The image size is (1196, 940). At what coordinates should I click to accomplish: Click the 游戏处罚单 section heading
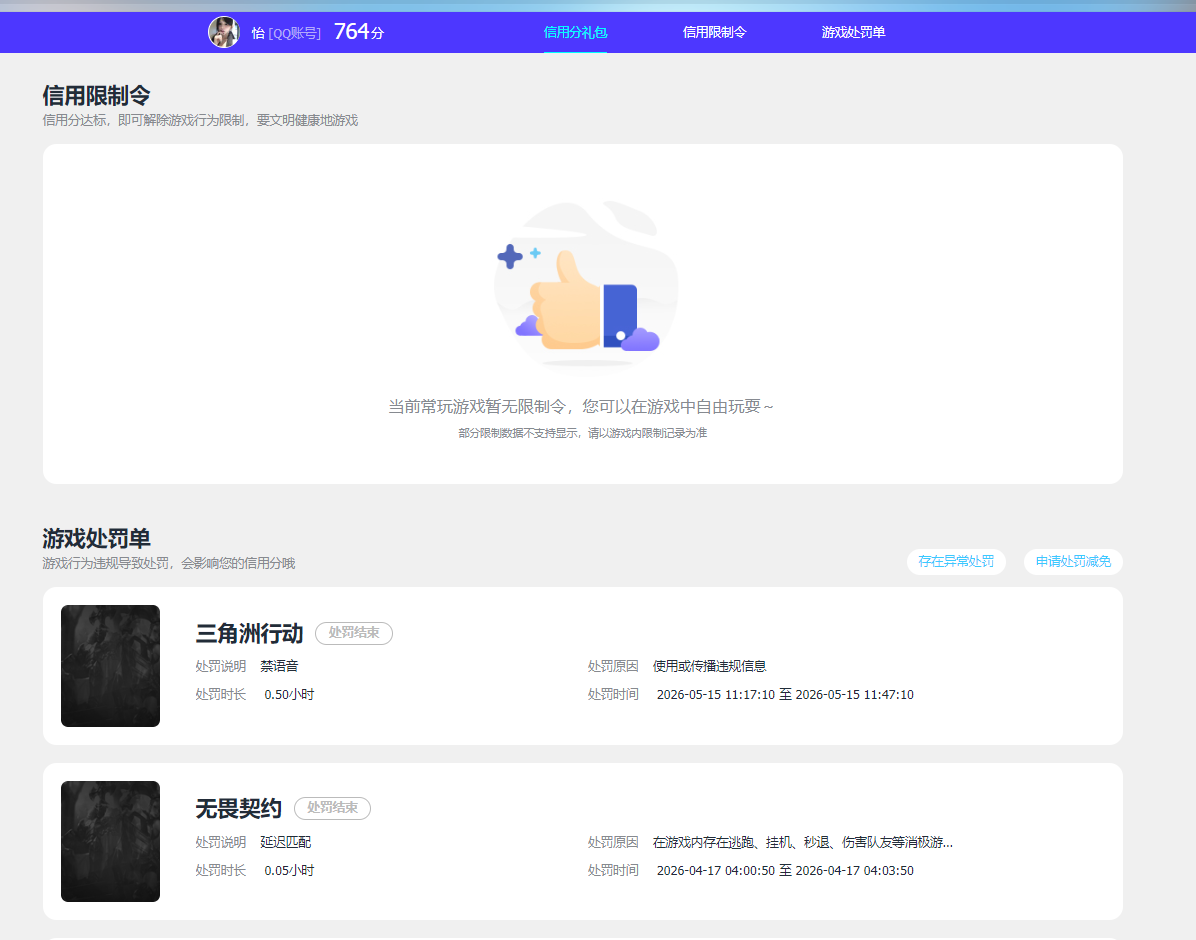coord(96,539)
